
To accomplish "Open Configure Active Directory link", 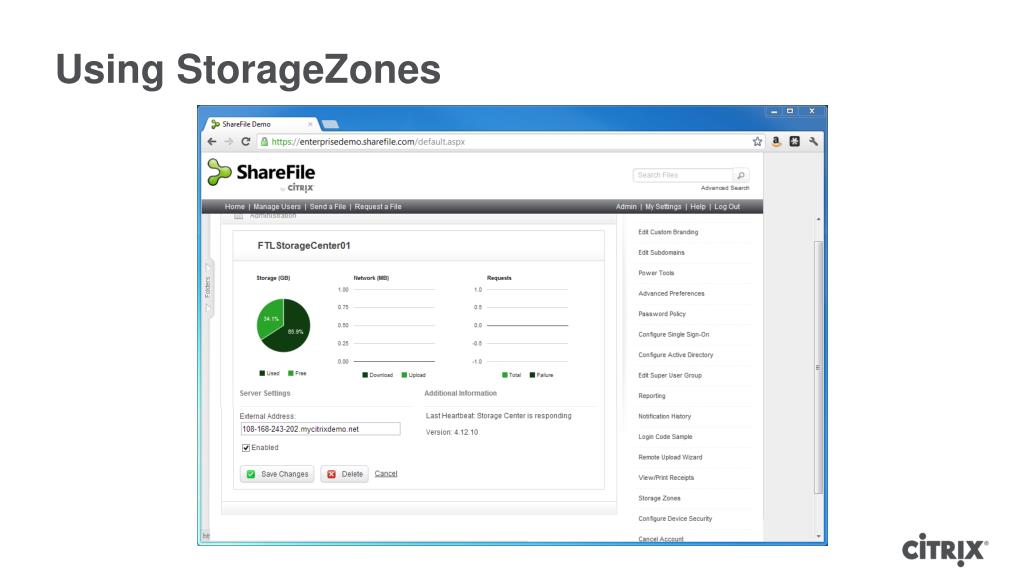I will pos(676,355).
